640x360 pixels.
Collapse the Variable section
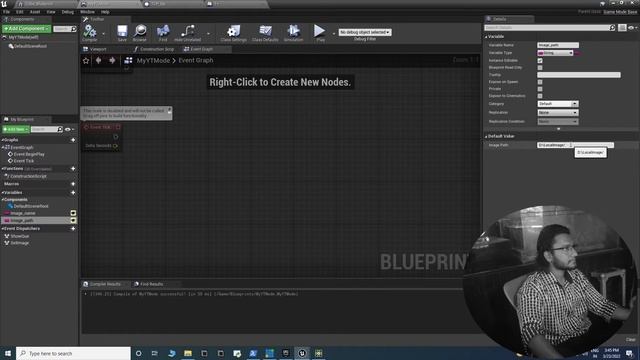click(x=486, y=37)
